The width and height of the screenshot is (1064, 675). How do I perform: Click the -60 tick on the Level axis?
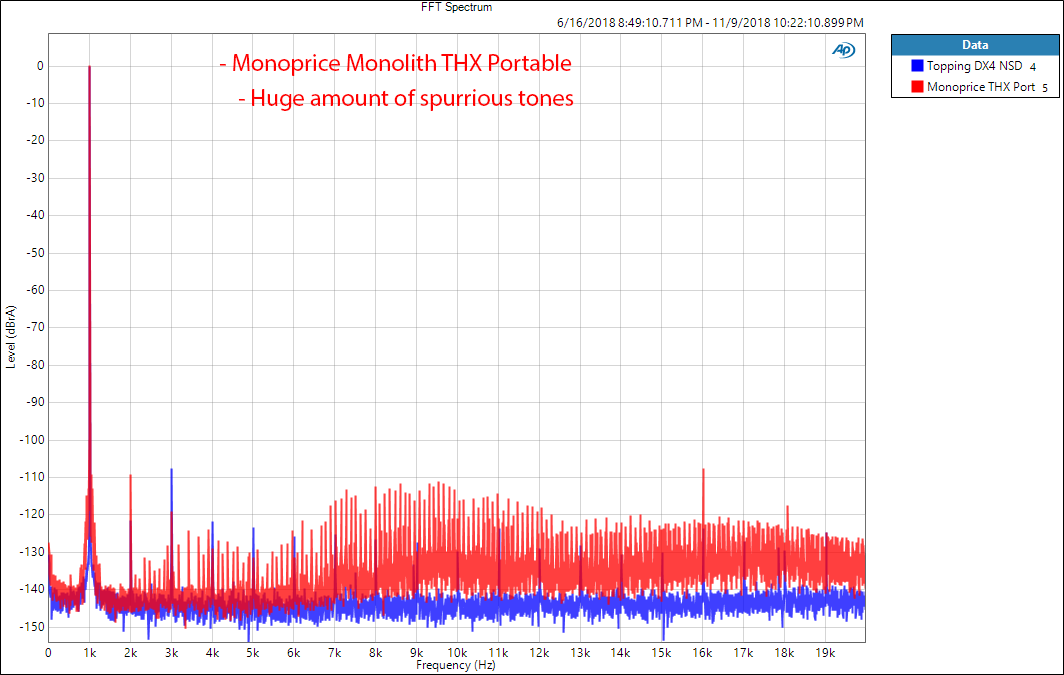[35, 290]
